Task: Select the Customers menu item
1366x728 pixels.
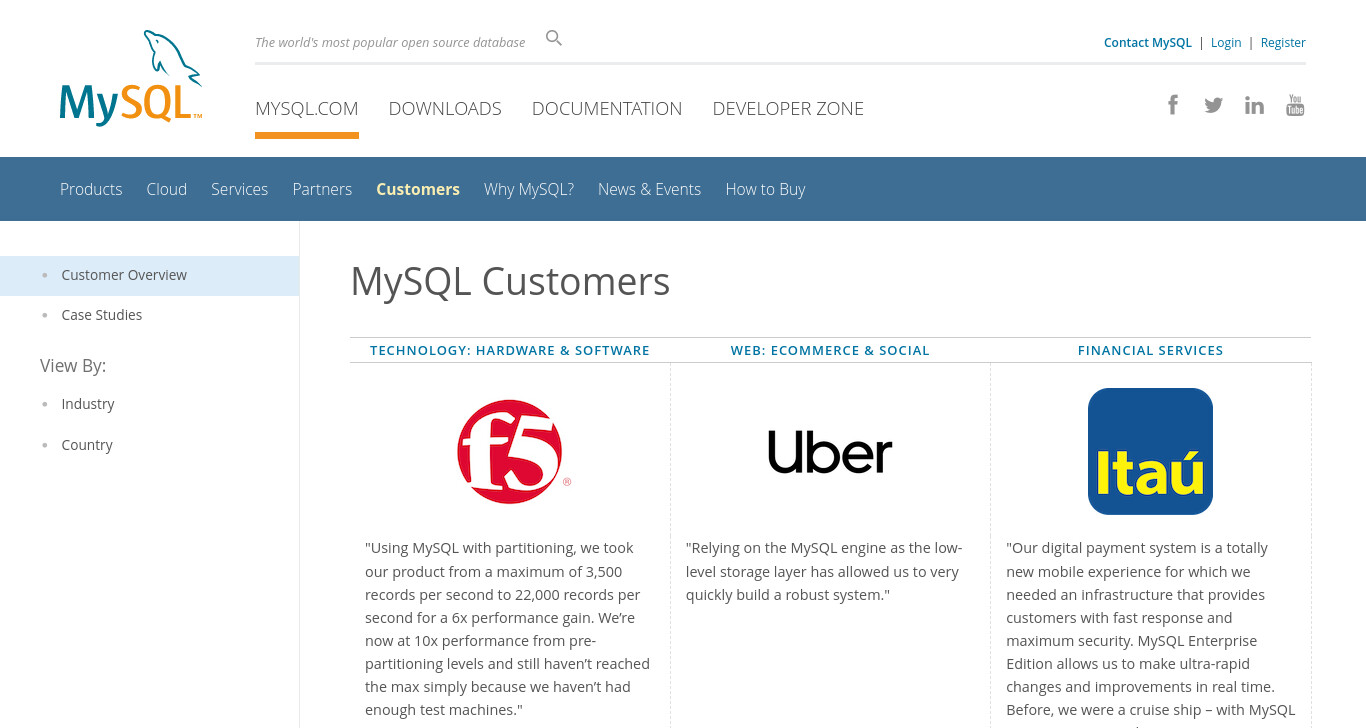Action: [418, 189]
